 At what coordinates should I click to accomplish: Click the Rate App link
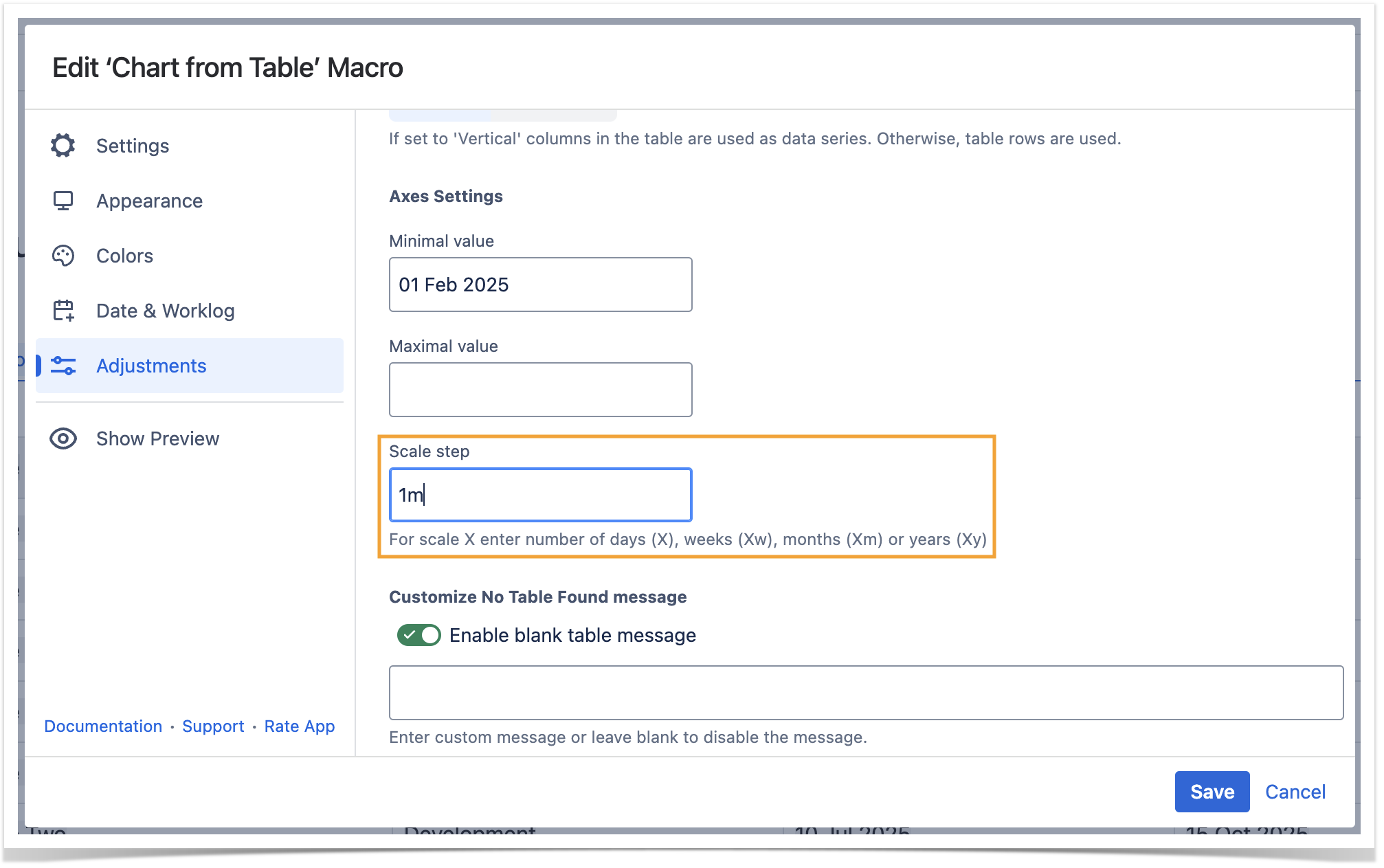pyautogui.click(x=300, y=726)
